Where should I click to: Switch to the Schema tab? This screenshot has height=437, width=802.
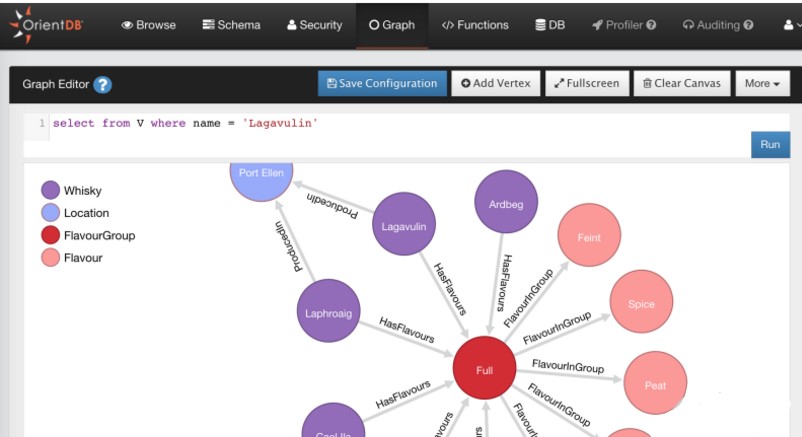tap(231, 25)
